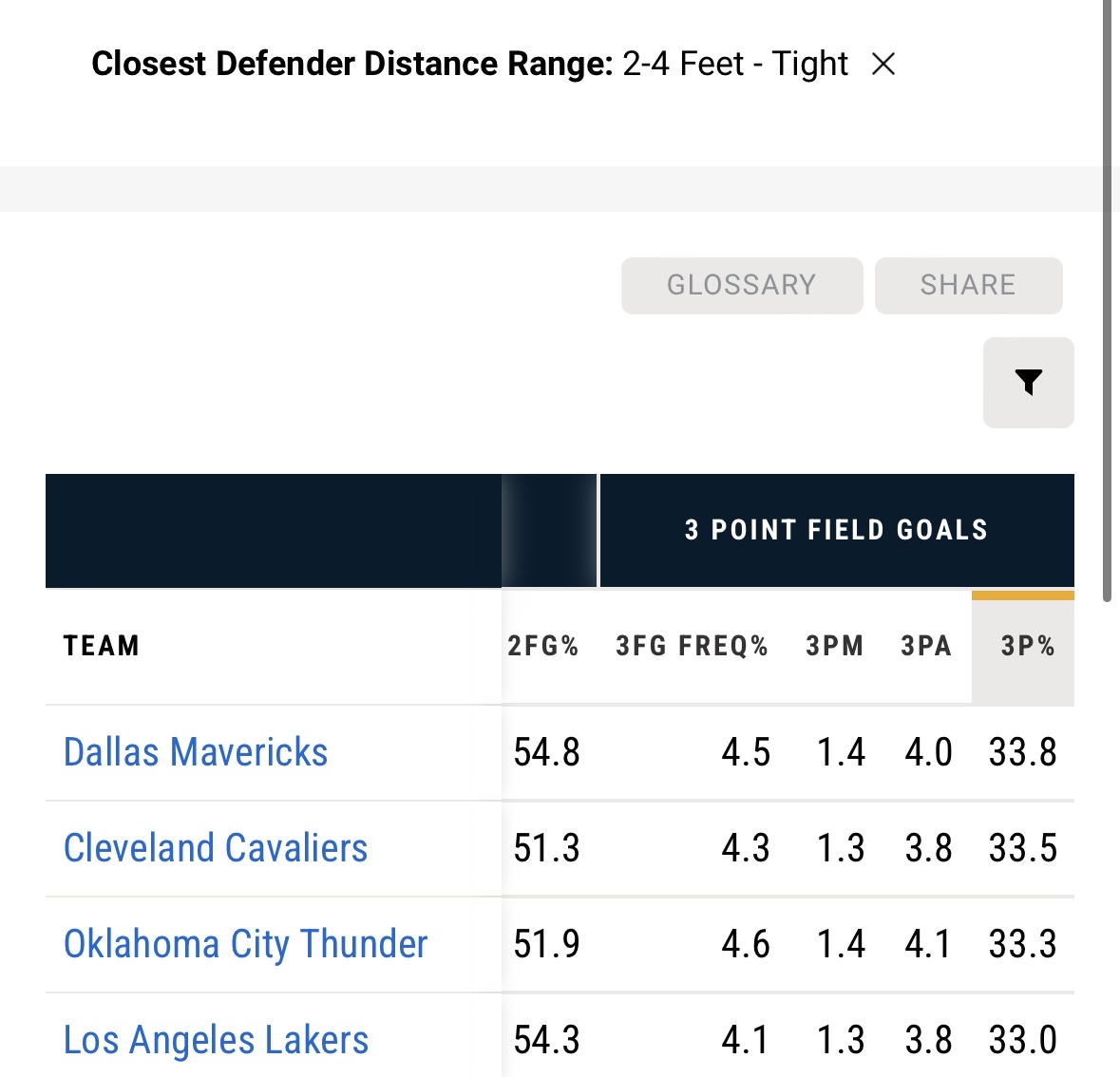Sort by the highlighted 3P% column
Image resolution: width=1120 pixels, height=1077 pixels.
1028,646
